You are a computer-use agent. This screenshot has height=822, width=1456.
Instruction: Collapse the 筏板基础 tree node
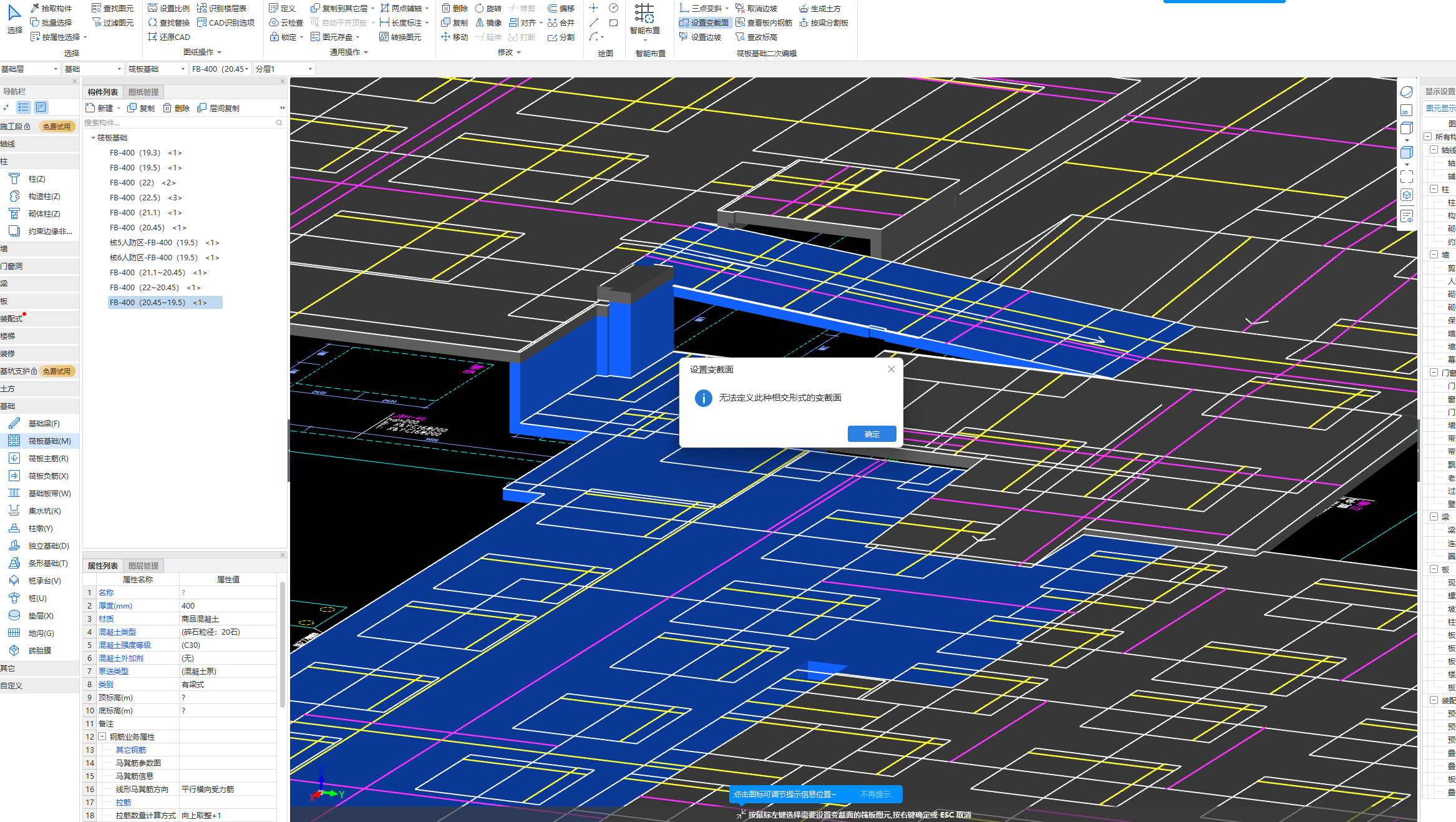(x=93, y=138)
